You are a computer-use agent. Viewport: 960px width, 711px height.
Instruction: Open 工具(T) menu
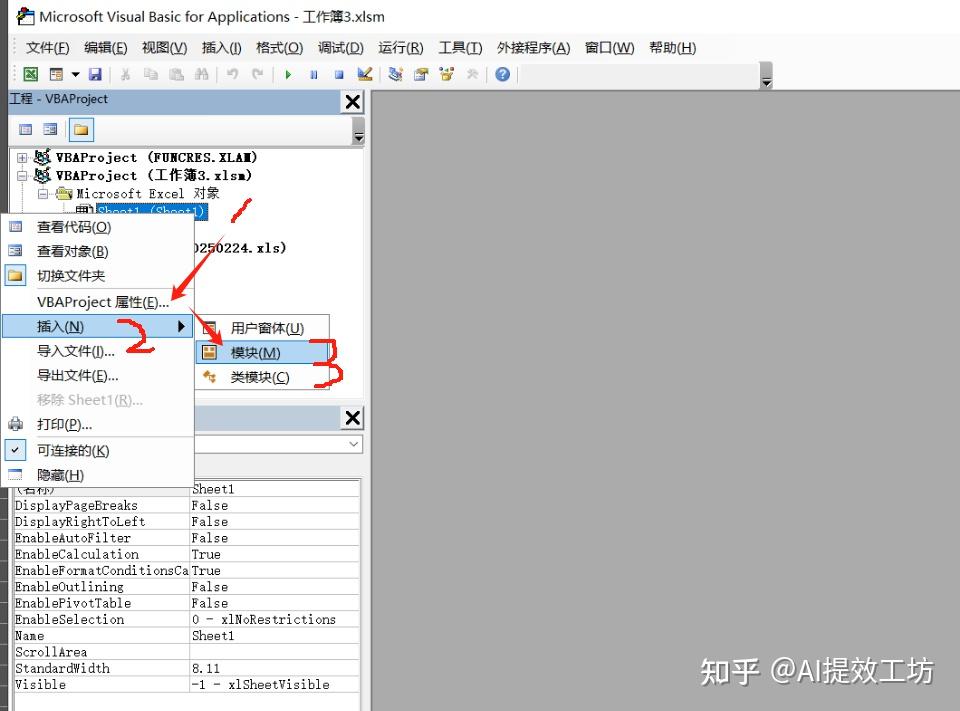pos(460,48)
